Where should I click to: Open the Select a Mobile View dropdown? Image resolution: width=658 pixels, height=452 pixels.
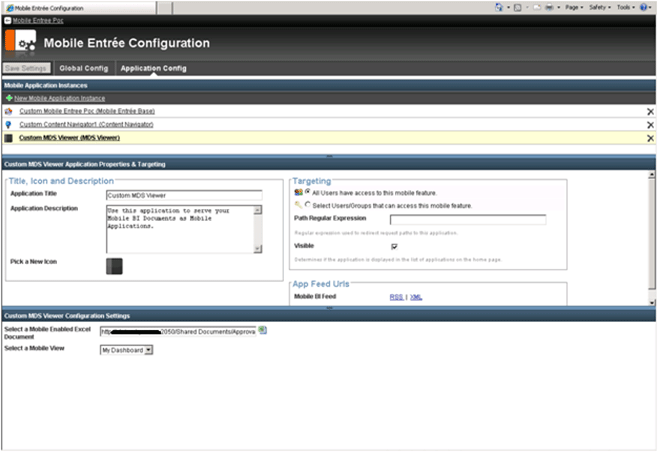click(126, 350)
